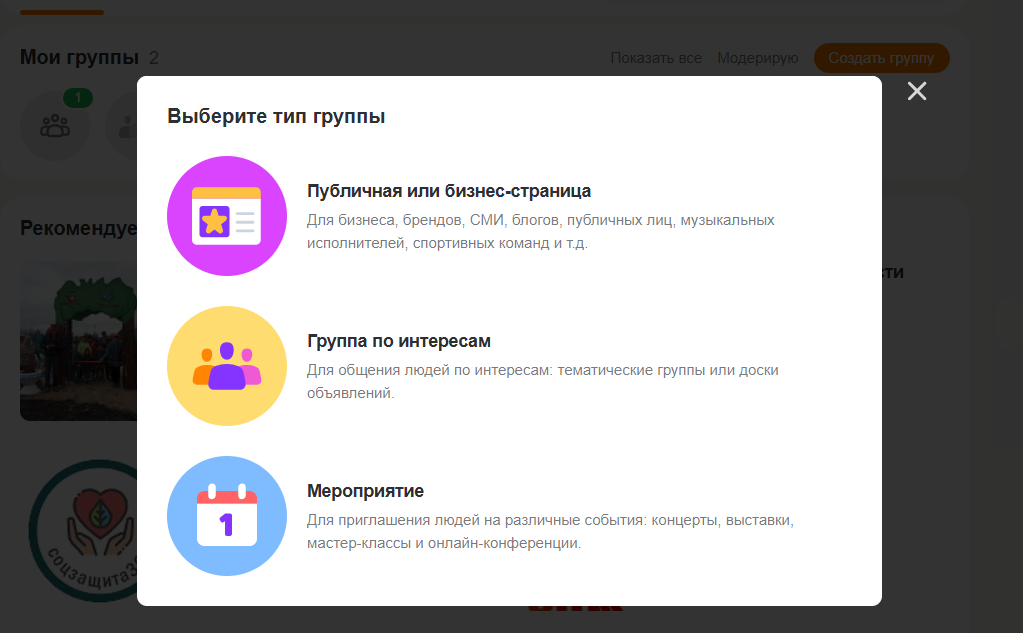Pick the blue calendar event icon

(226, 516)
